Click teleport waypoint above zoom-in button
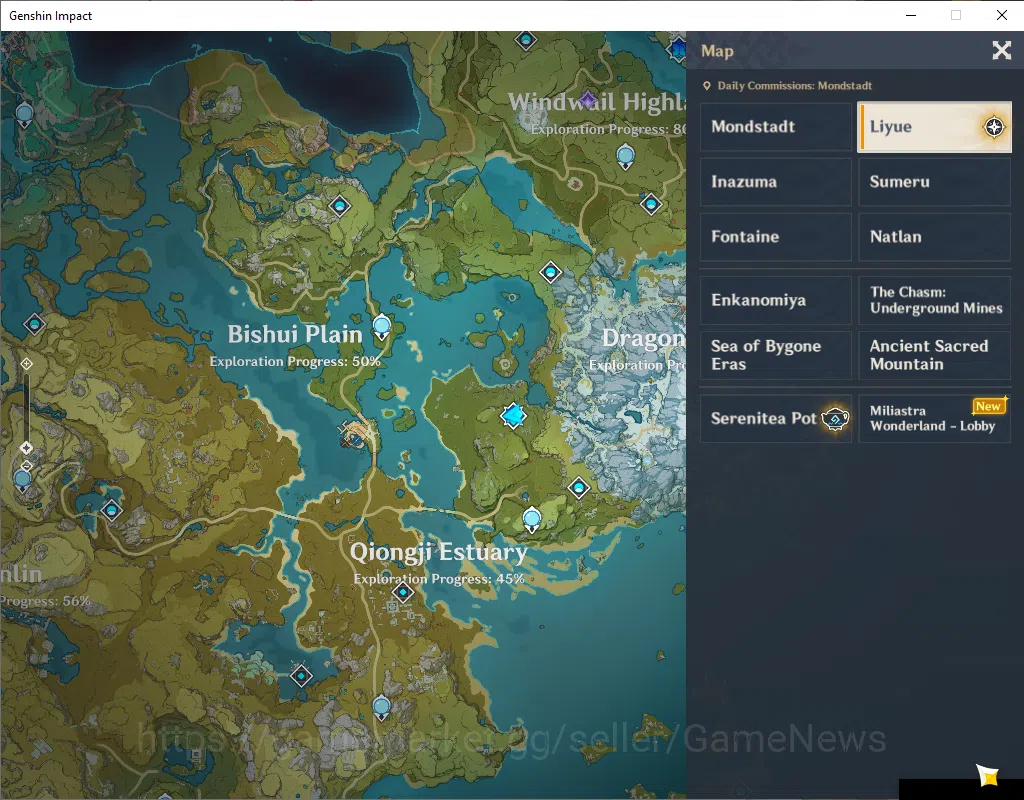 coord(35,324)
